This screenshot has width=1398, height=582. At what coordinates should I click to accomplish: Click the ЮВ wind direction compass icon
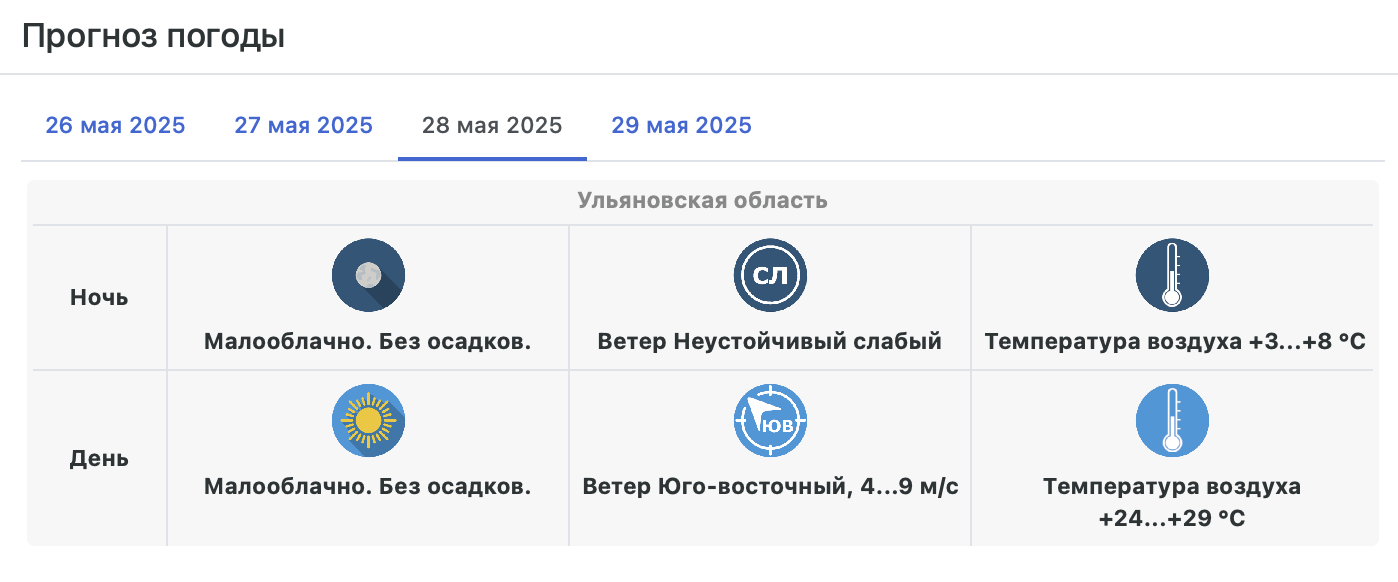tap(770, 421)
